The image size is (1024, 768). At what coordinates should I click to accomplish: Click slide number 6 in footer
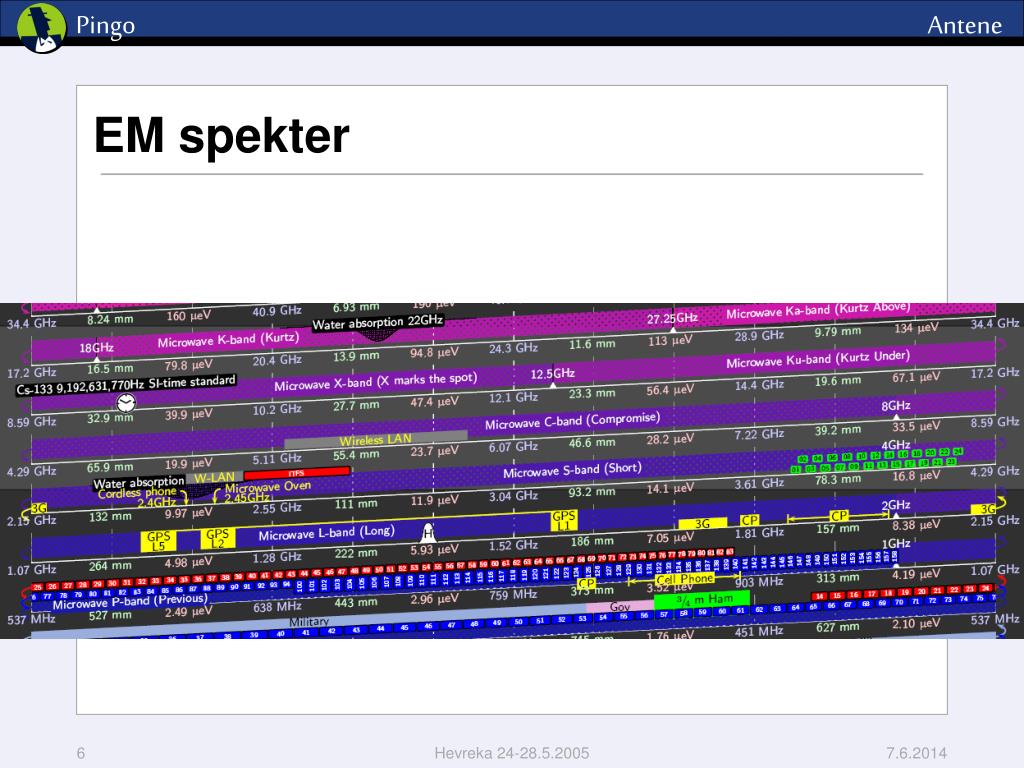pyautogui.click(x=81, y=753)
